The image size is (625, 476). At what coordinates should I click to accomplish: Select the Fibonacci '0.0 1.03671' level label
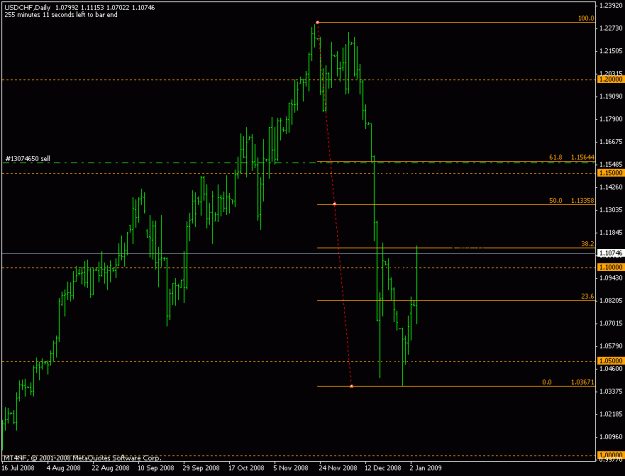click(568, 382)
